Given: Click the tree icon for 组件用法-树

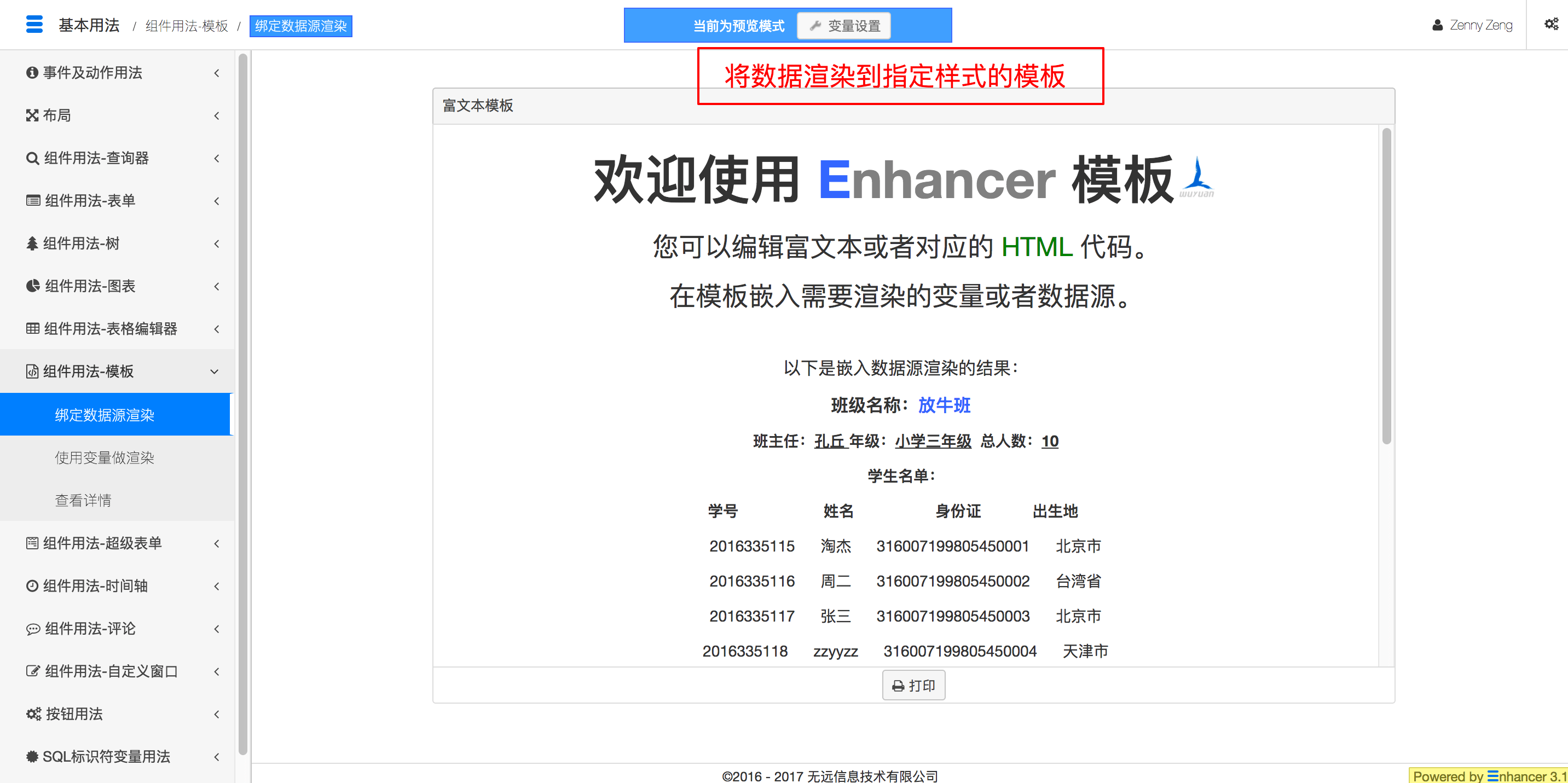Looking at the screenshot, I should (32, 244).
